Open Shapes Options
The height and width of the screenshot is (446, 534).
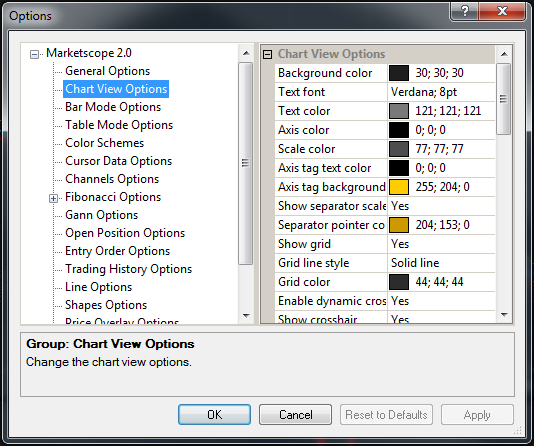point(106,305)
